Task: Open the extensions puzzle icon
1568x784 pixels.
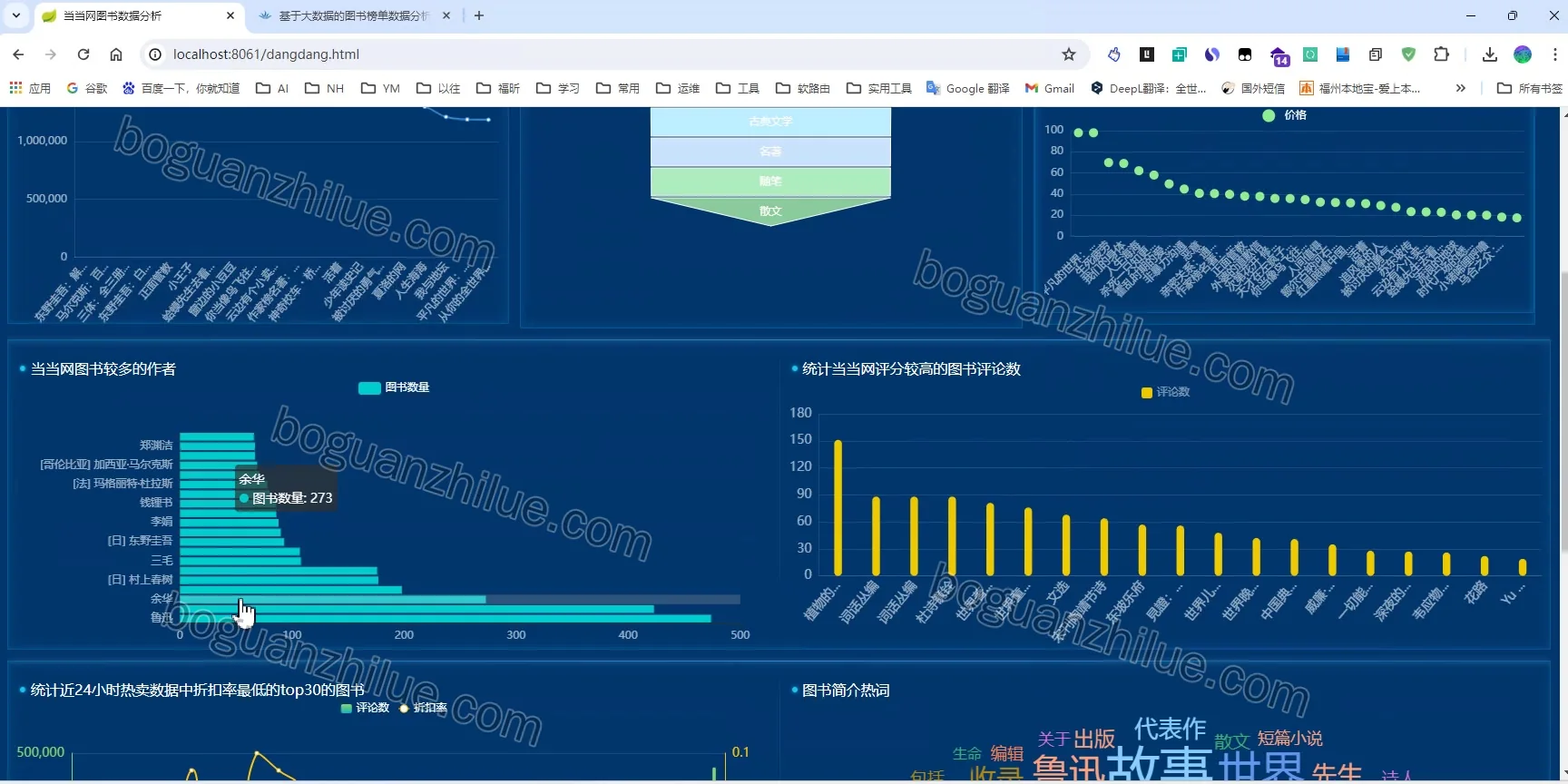Action: click(x=1441, y=54)
